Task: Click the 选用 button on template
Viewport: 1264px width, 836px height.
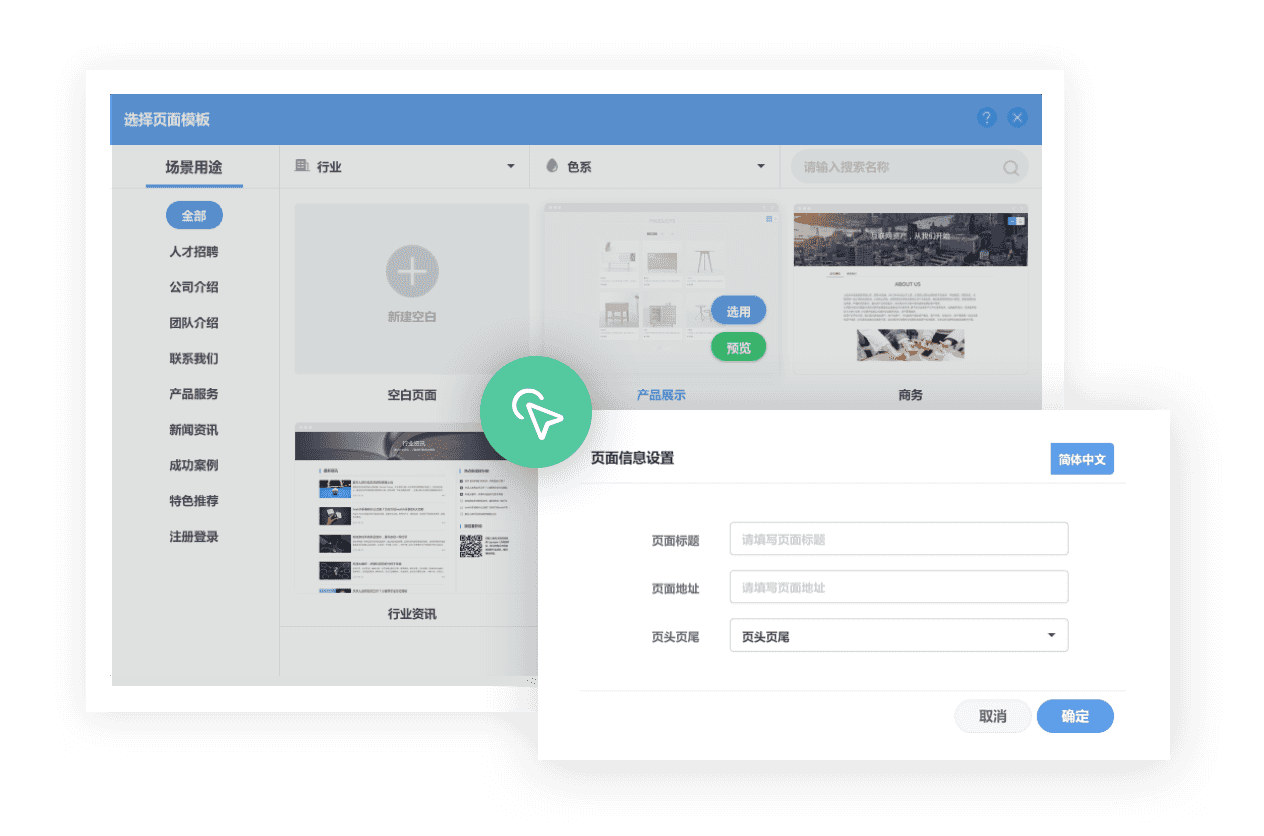Action: pos(738,311)
